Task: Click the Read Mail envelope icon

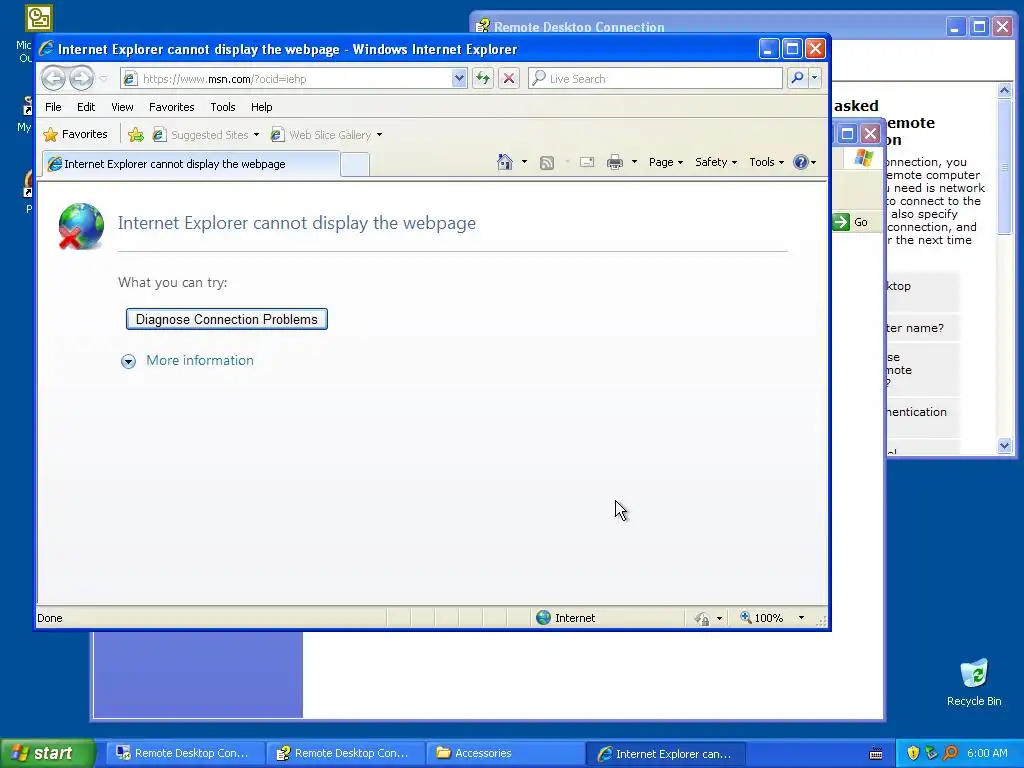Action: [587, 162]
